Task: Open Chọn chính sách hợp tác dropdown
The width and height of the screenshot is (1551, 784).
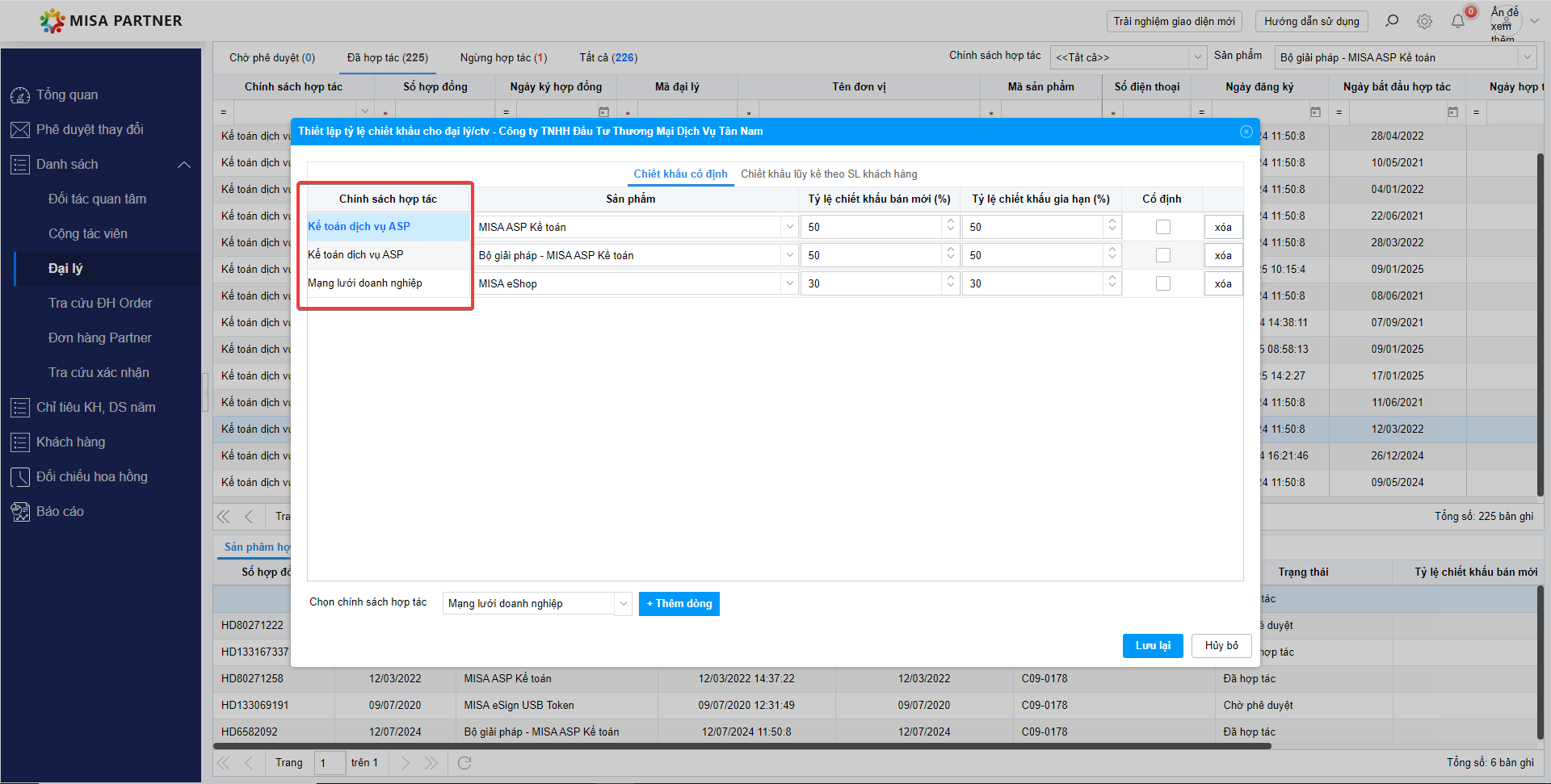Action: click(623, 604)
